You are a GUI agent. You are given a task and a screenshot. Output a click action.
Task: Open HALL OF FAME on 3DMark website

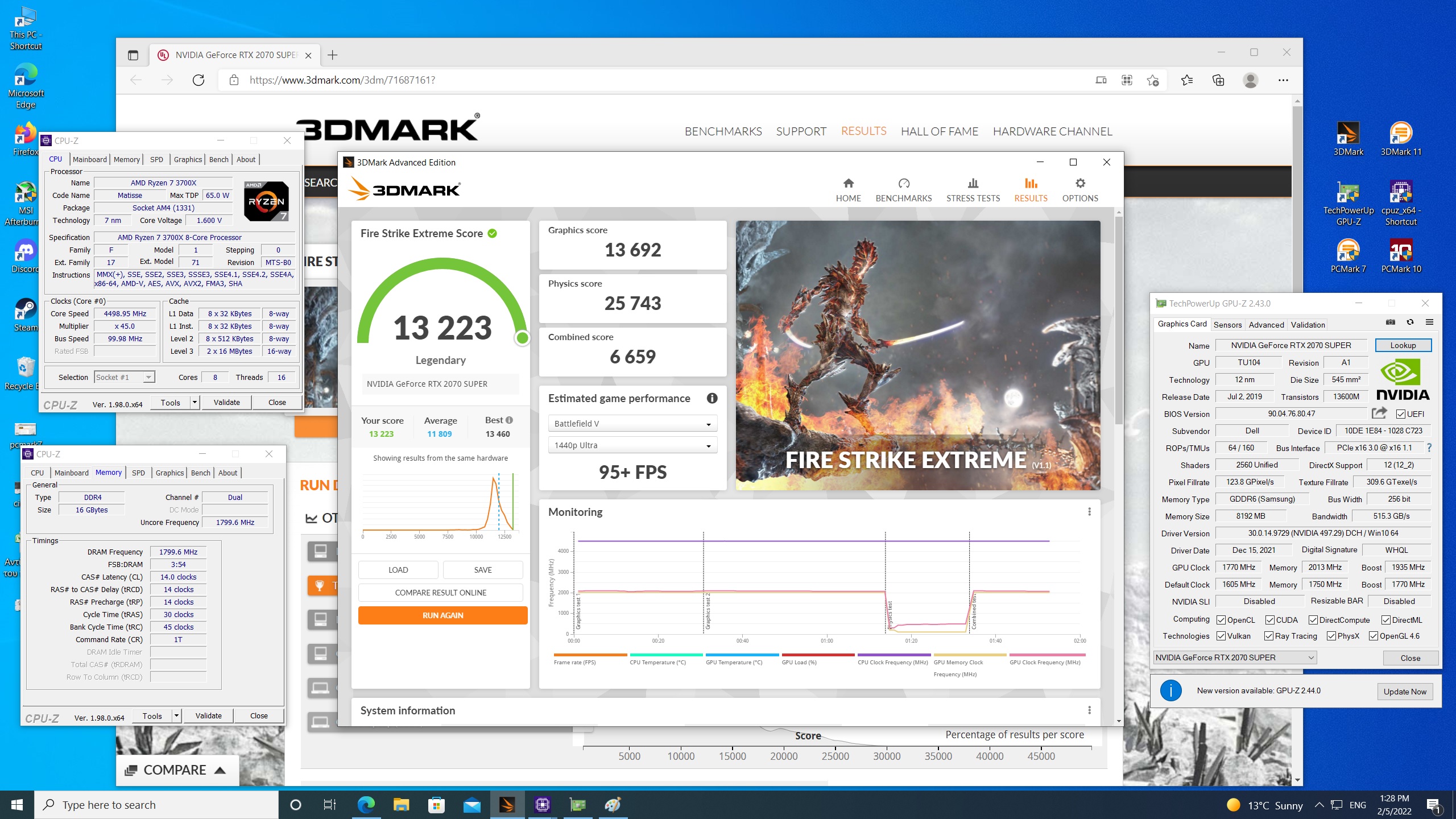coord(939,131)
